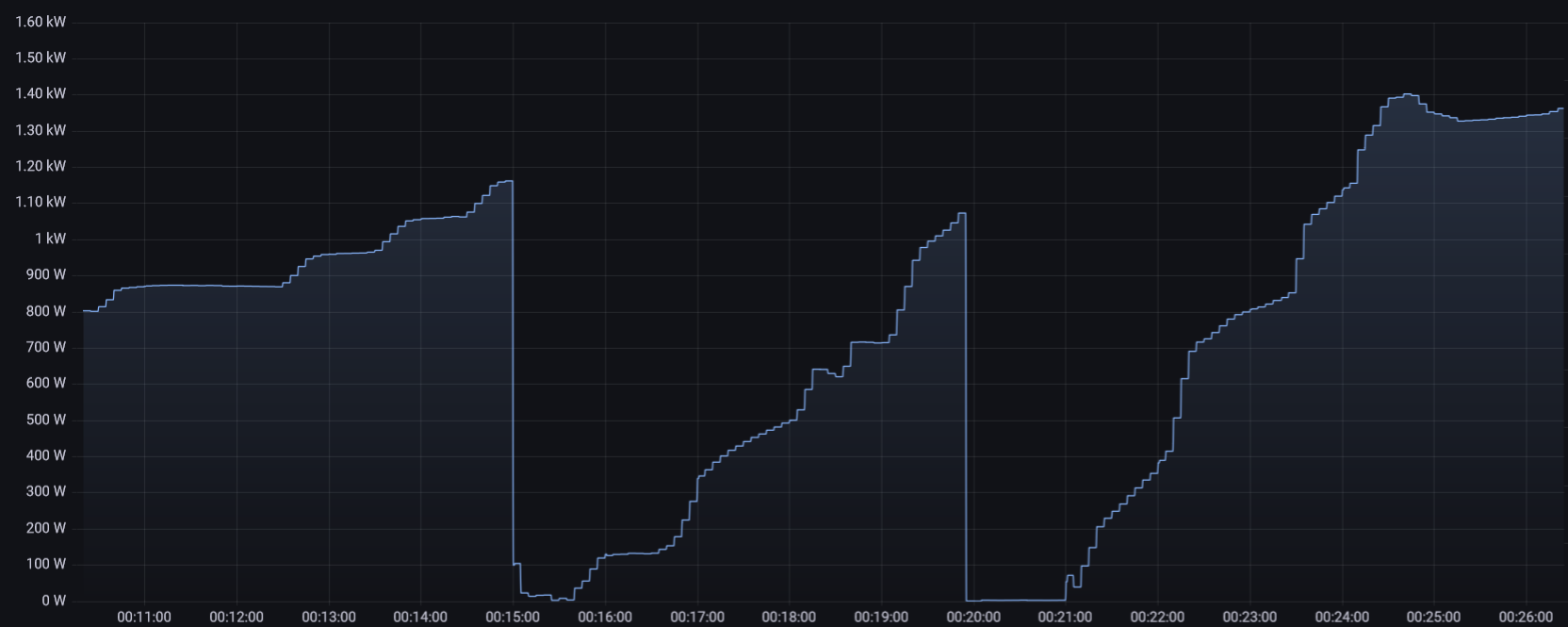Click the 1.10 kW y-axis label
The width and height of the screenshot is (1568, 627).
tap(41, 202)
